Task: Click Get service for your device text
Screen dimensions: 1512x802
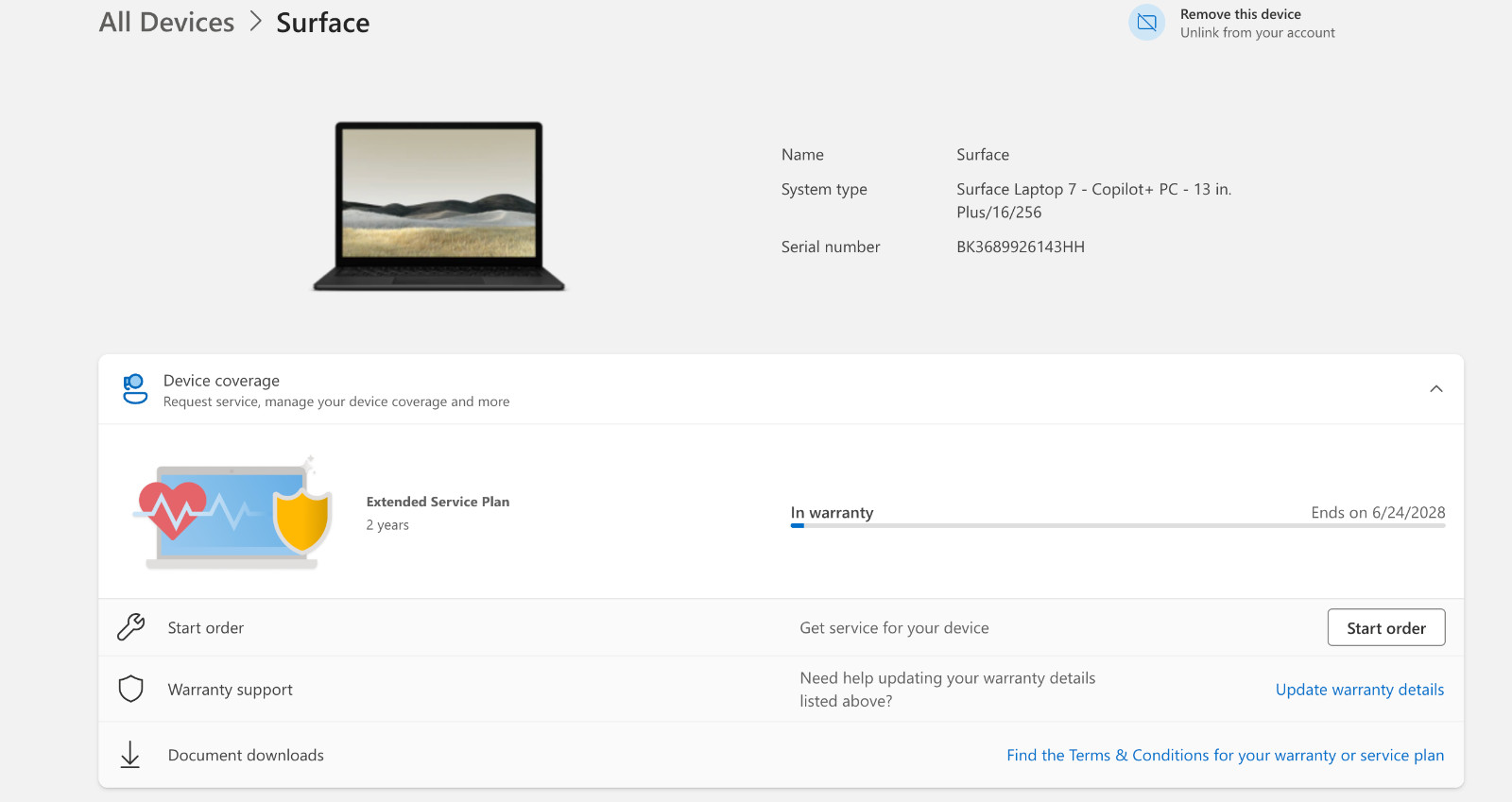Action: (894, 628)
